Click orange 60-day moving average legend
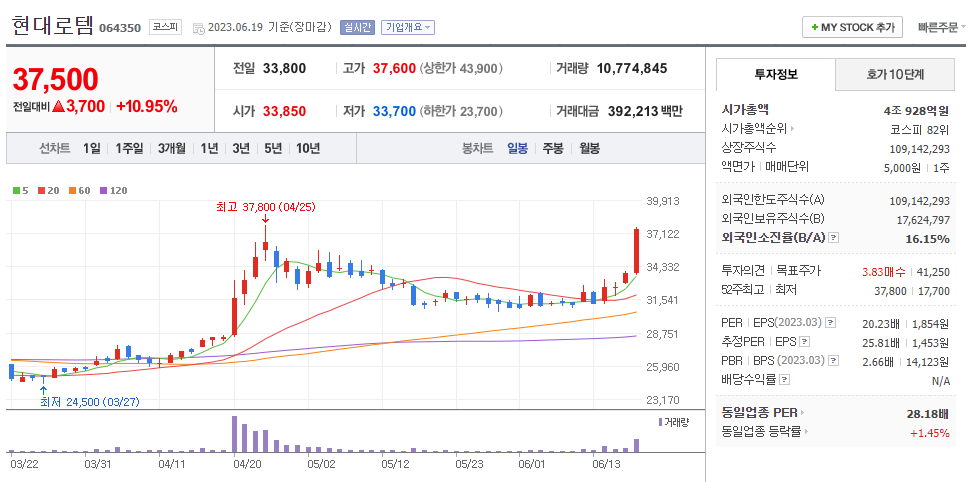The image size is (973, 482). (79, 191)
